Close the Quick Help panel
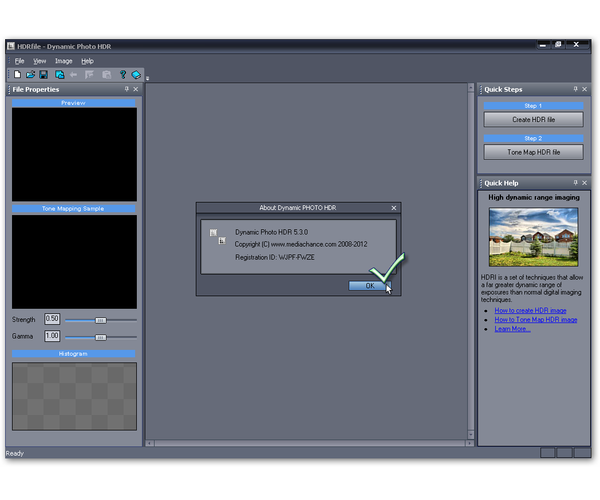Image resolution: width=600 pixels, height=500 pixels. pyautogui.click(x=584, y=182)
